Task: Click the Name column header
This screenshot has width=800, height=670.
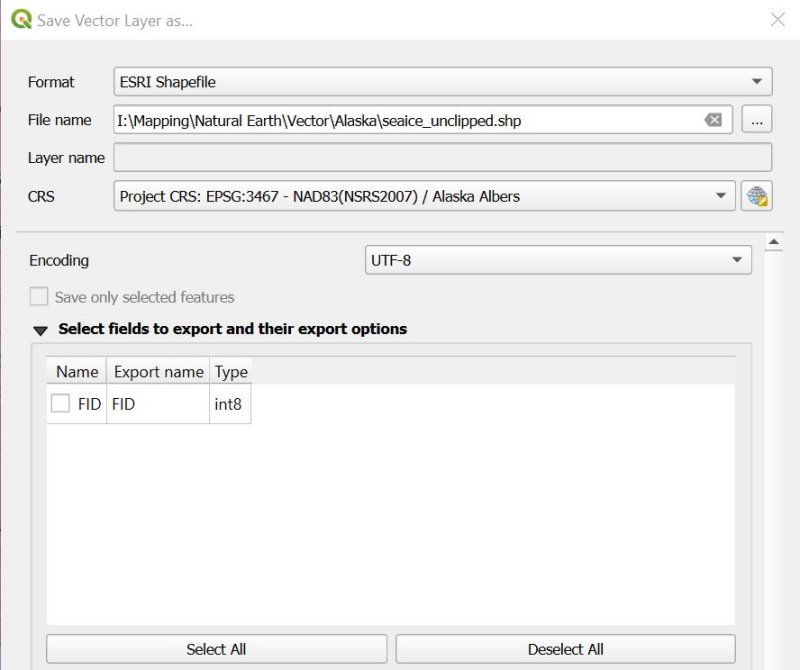Action: (x=77, y=371)
